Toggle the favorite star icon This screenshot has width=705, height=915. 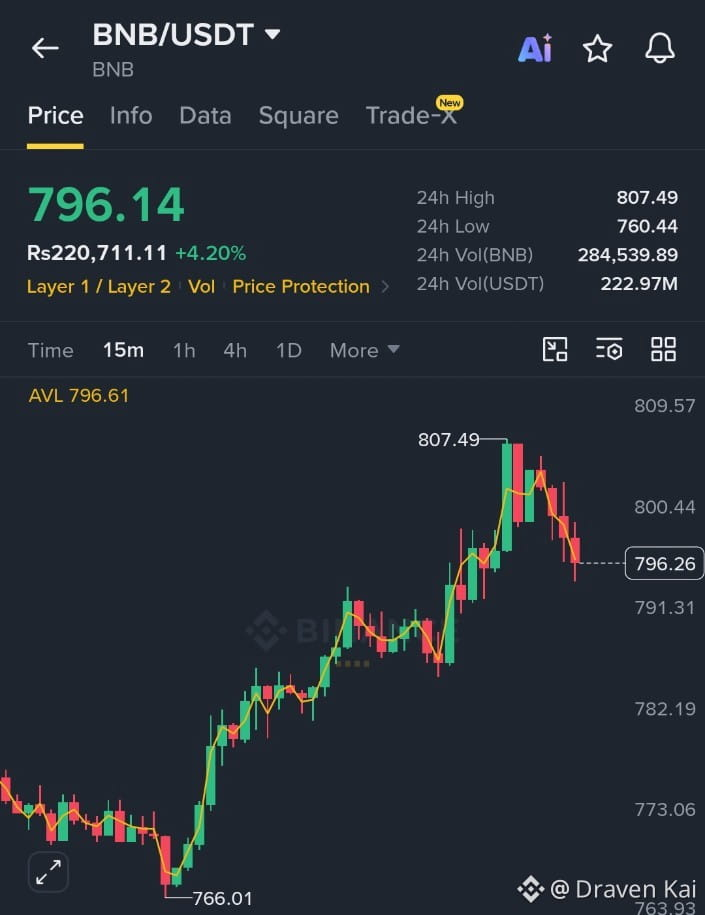[x=598, y=48]
